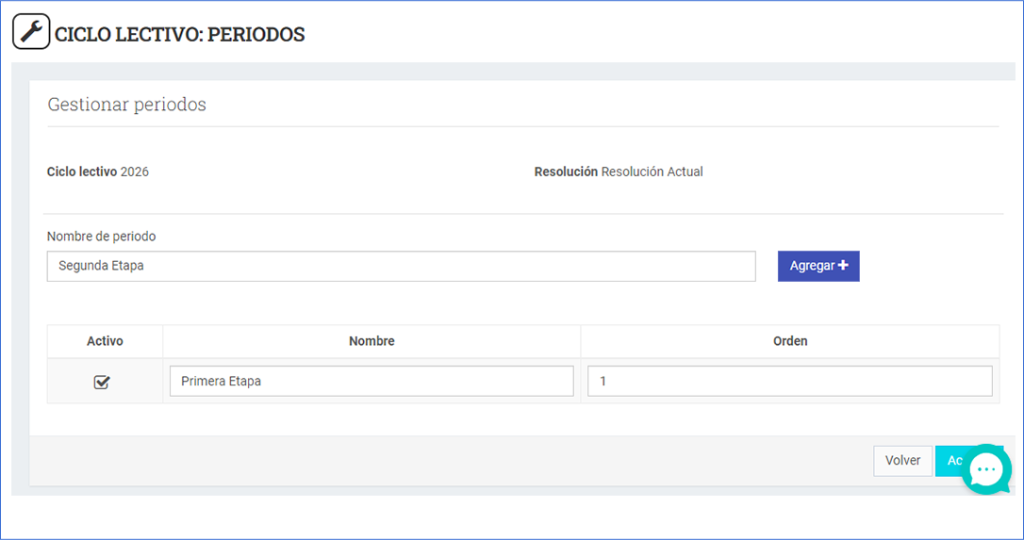Open the chat bubble widget
Screen dimensions: 1024x540
[x=986, y=469]
